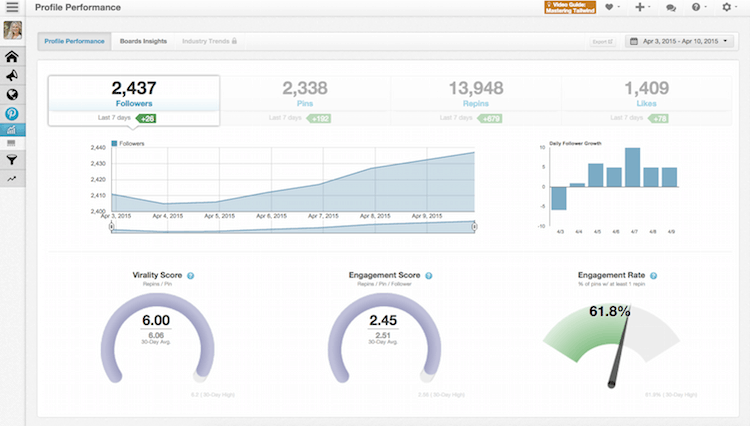The image size is (750, 426).
Task: Click the Daily Follower Growth chart title
Action: (x=575, y=143)
